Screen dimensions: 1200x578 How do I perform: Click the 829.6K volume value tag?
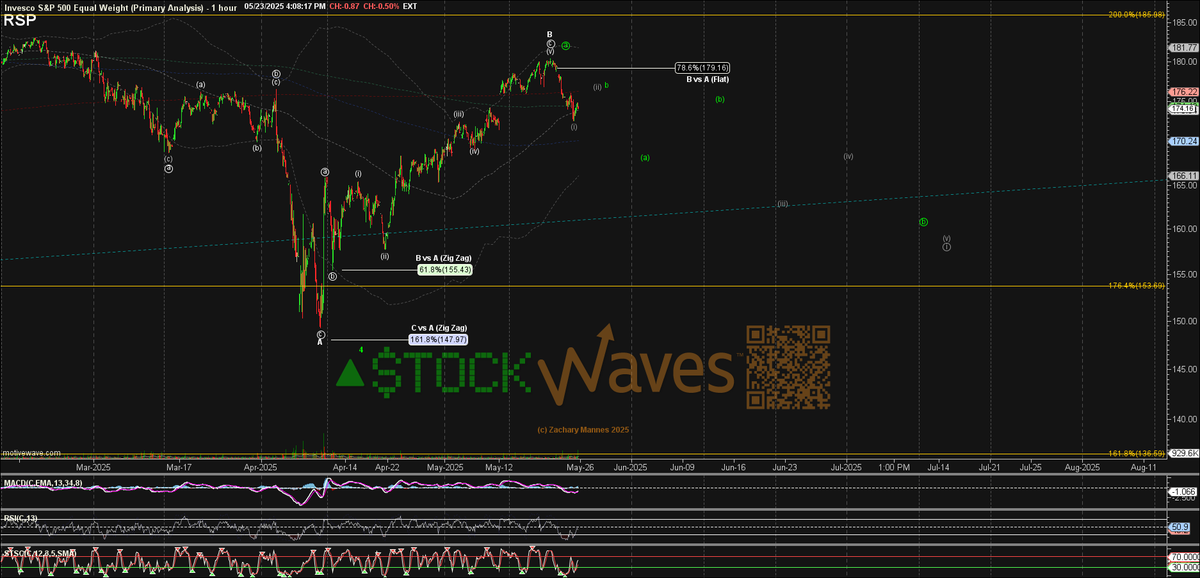[1183, 454]
